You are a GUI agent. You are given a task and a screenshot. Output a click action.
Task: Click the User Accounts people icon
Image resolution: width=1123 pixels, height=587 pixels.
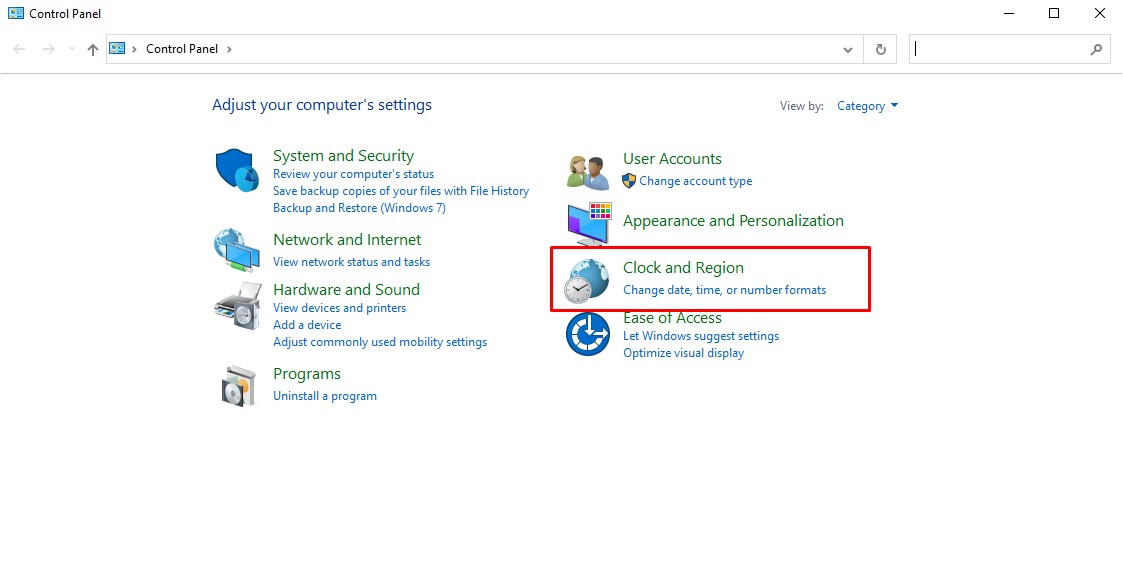click(586, 169)
